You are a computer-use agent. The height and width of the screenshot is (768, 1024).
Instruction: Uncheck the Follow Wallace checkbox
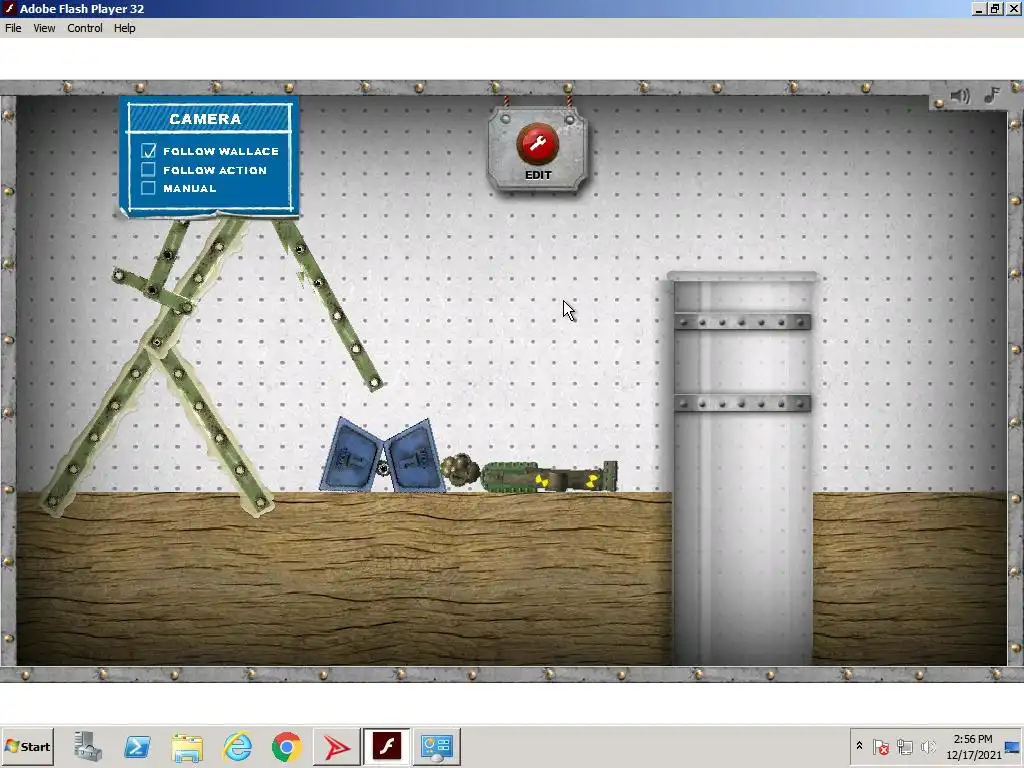(x=148, y=151)
